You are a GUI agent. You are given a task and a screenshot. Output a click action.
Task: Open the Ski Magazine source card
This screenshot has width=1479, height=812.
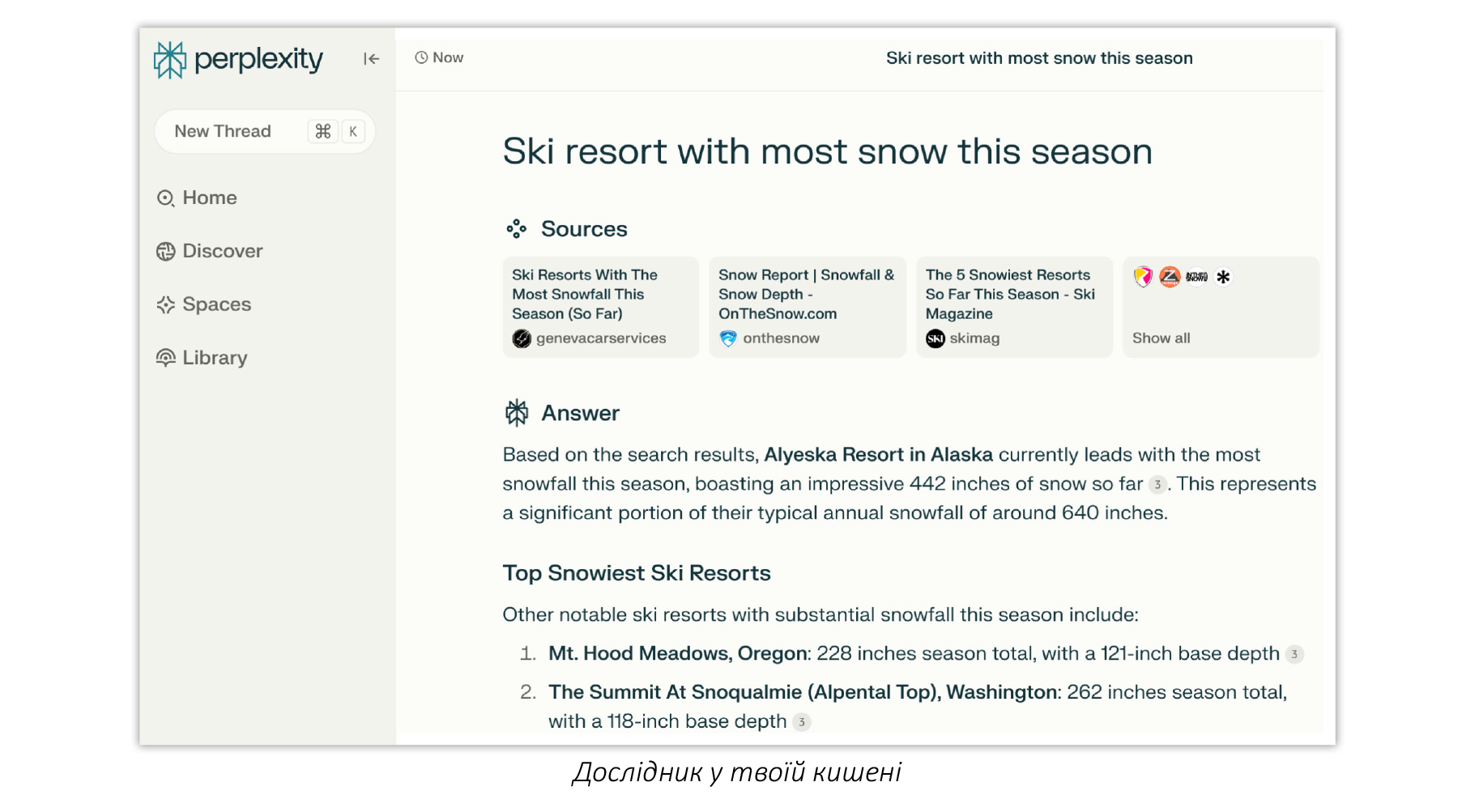click(1014, 307)
